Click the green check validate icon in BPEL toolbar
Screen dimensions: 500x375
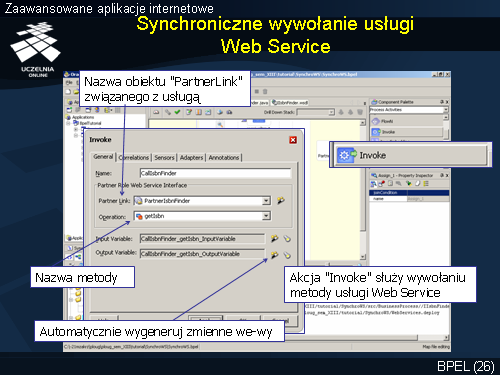click(177, 112)
